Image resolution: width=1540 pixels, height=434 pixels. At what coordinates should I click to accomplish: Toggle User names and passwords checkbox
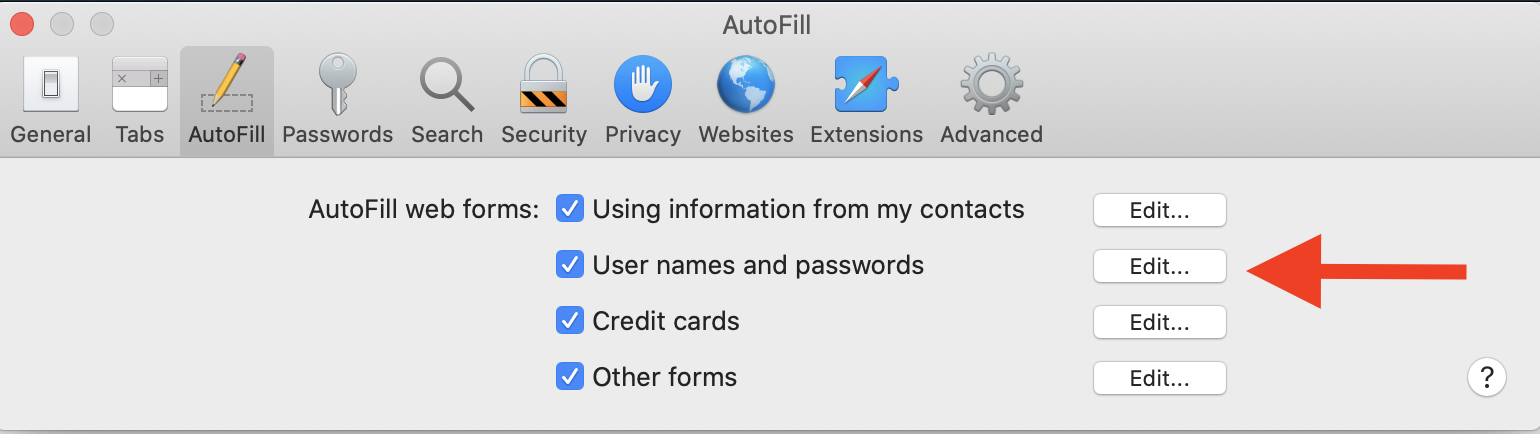point(570,266)
